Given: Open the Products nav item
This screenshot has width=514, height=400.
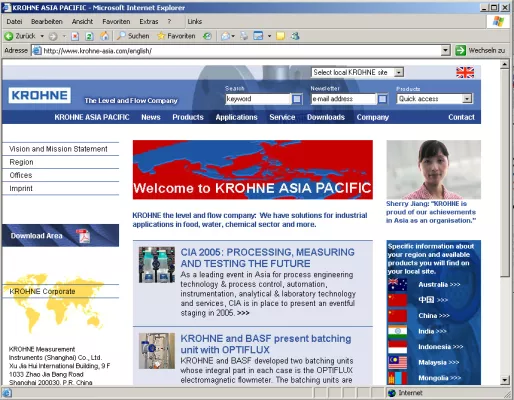Looking at the screenshot, I should 188,117.
